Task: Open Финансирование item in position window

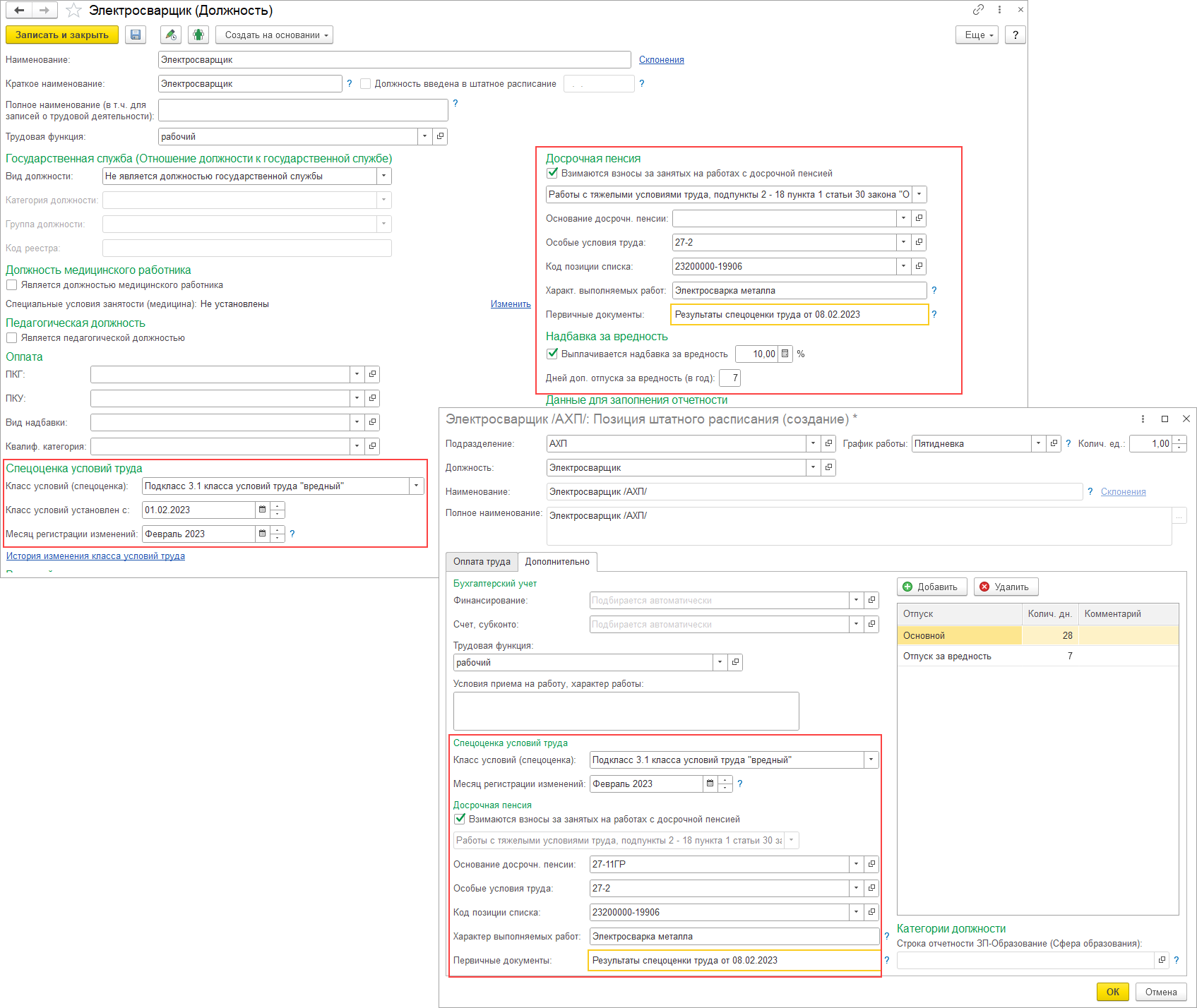Action: [871, 600]
